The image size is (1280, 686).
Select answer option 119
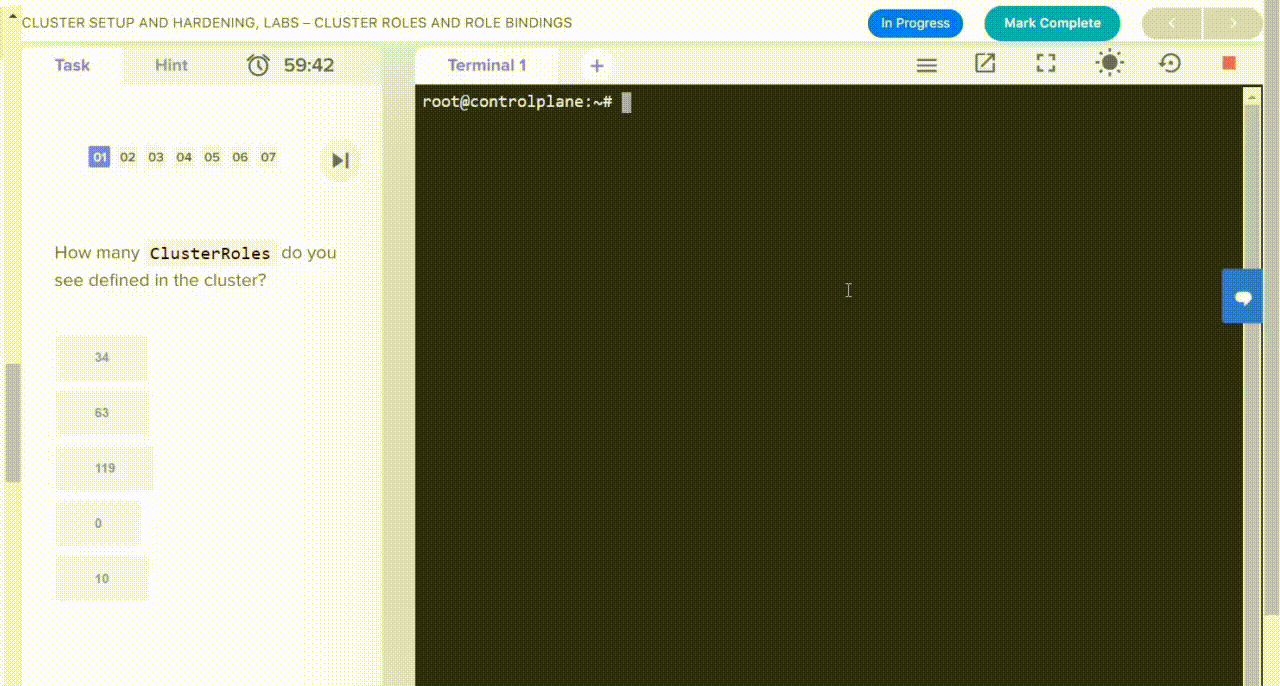pyautogui.click(x=103, y=468)
